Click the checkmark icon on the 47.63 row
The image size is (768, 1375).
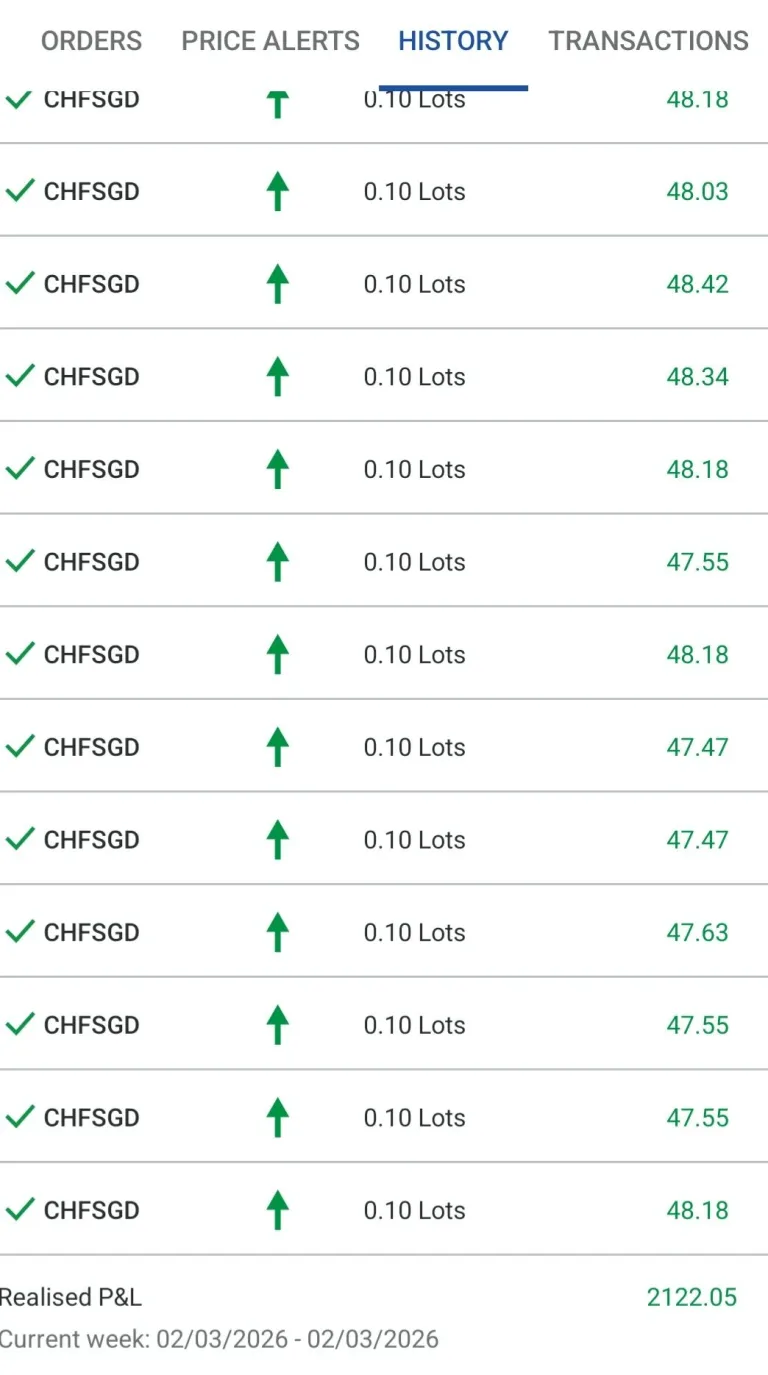pos(20,931)
